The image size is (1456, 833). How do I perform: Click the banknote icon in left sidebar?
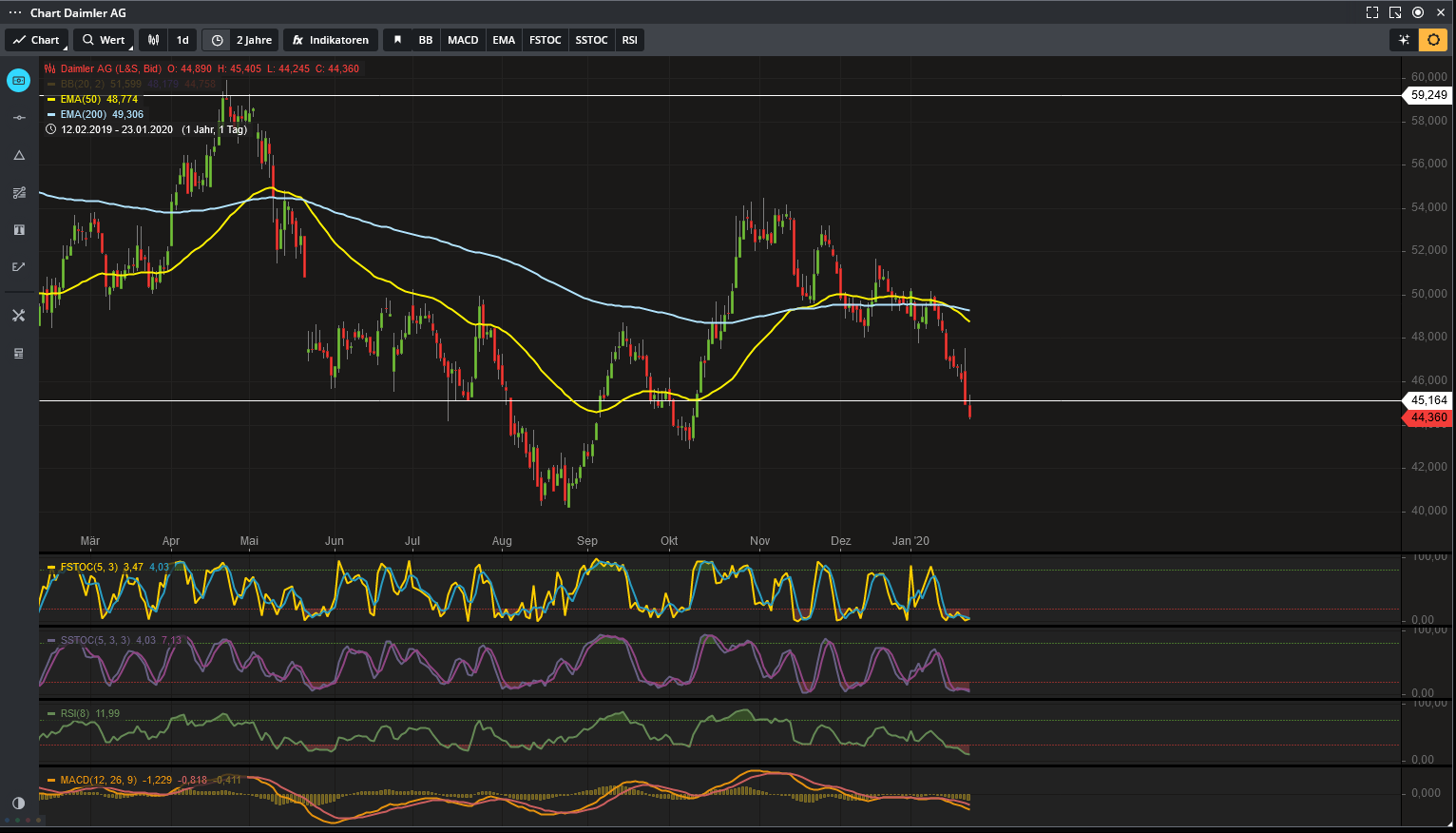[x=19, y=81]
